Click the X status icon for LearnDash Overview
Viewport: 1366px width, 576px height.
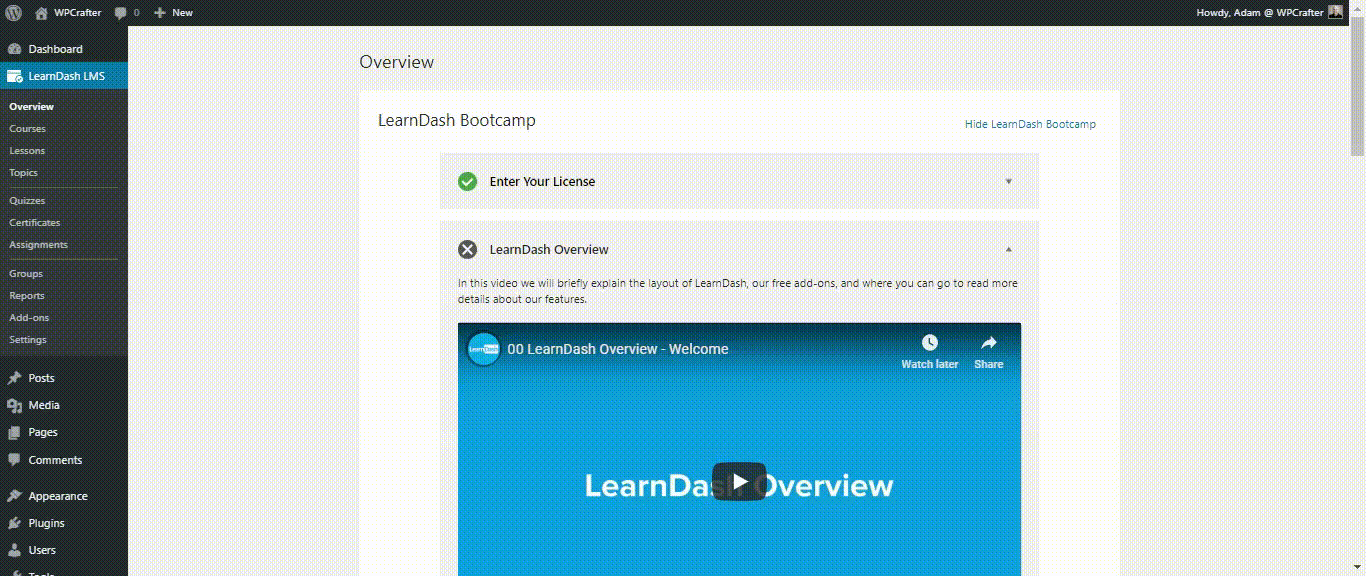tap(467, 249)
